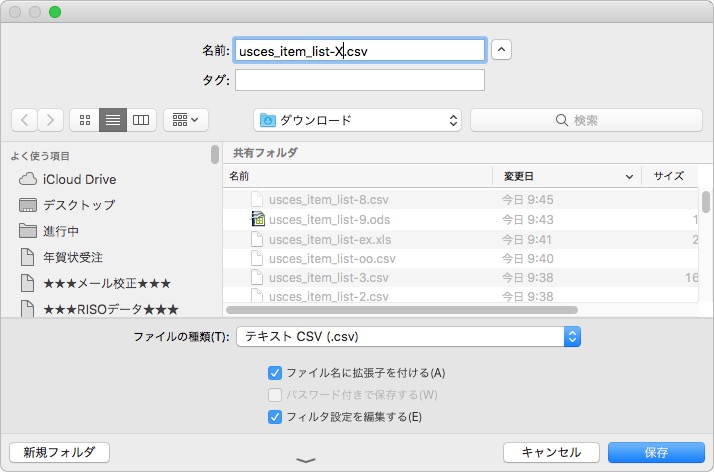Go forward with the right chevron button
This screenshot has height=472, width=714.
coord(50,120)
